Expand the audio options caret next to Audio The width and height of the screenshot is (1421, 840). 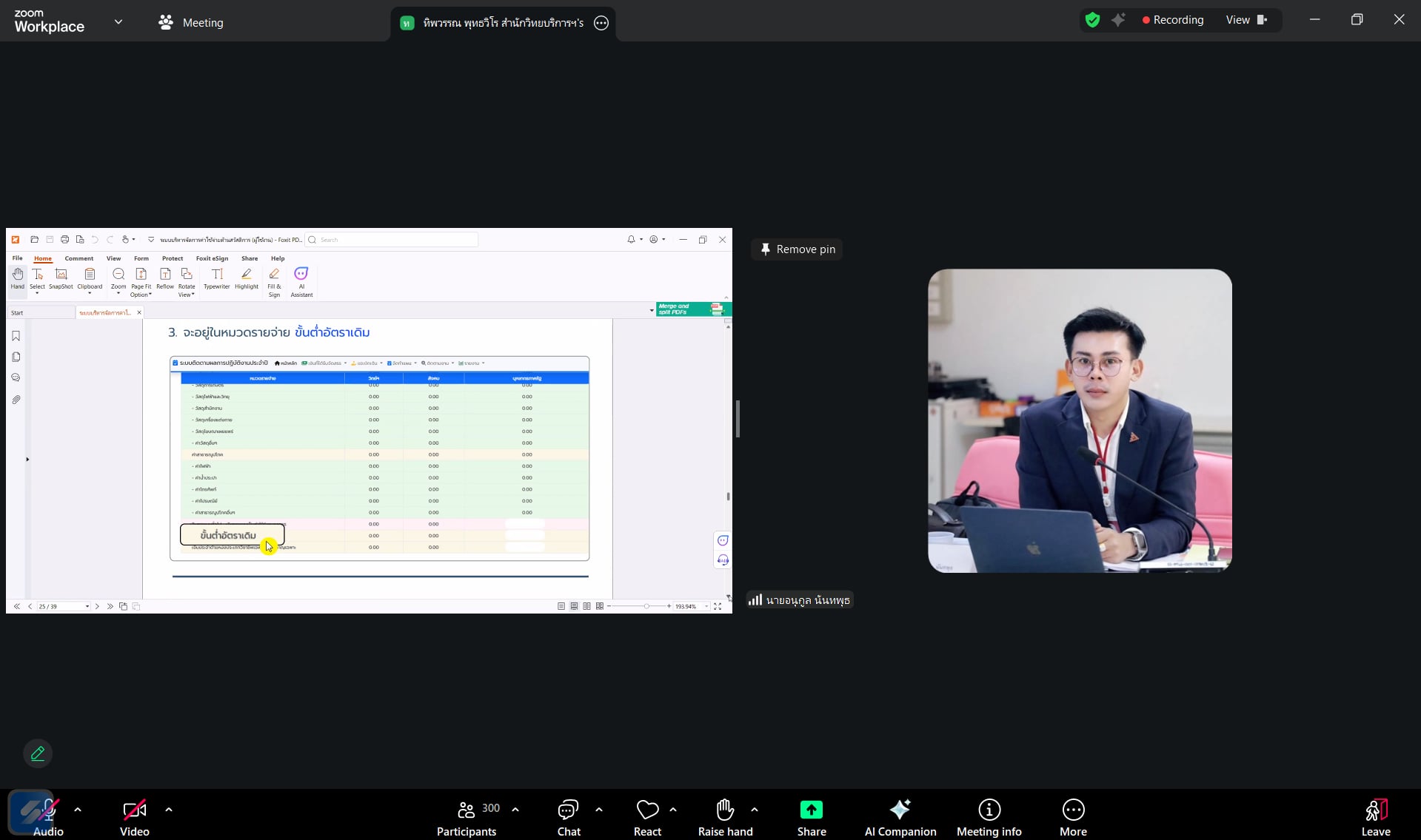pyautogui.click(x=78, y=810)
